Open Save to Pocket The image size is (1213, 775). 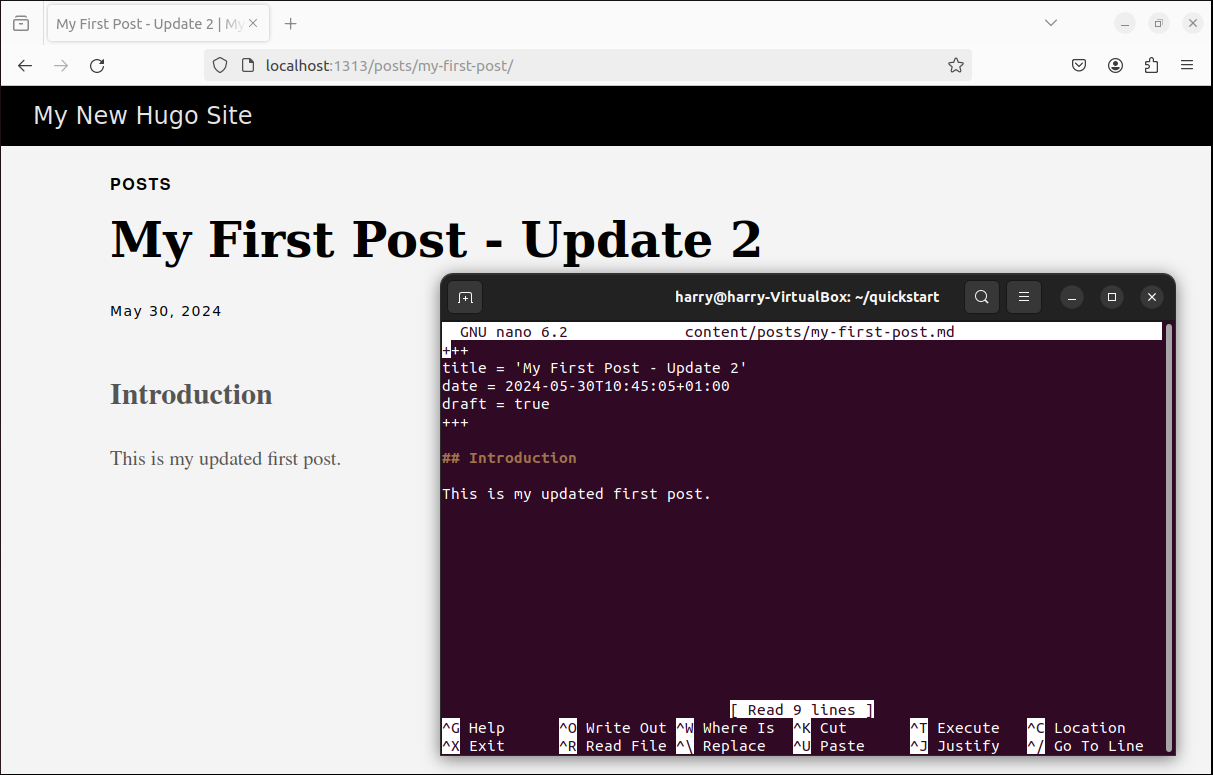1079,65
